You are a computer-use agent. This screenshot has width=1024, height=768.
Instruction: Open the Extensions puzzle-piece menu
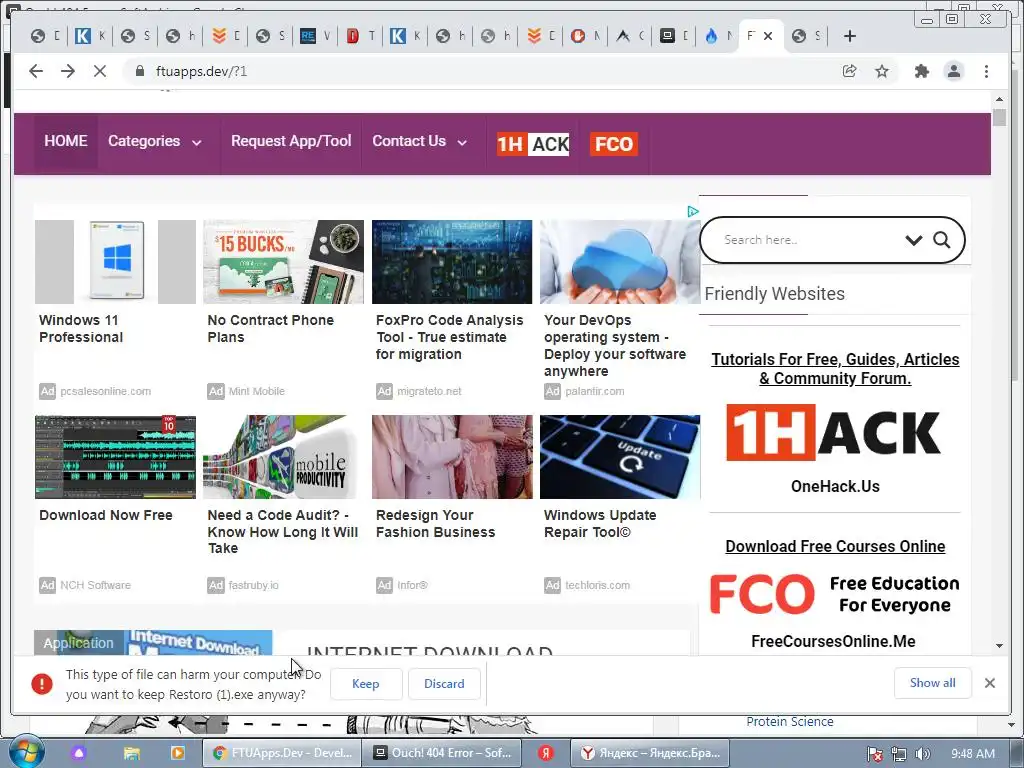pyautogui.click(x=921, y=71)
